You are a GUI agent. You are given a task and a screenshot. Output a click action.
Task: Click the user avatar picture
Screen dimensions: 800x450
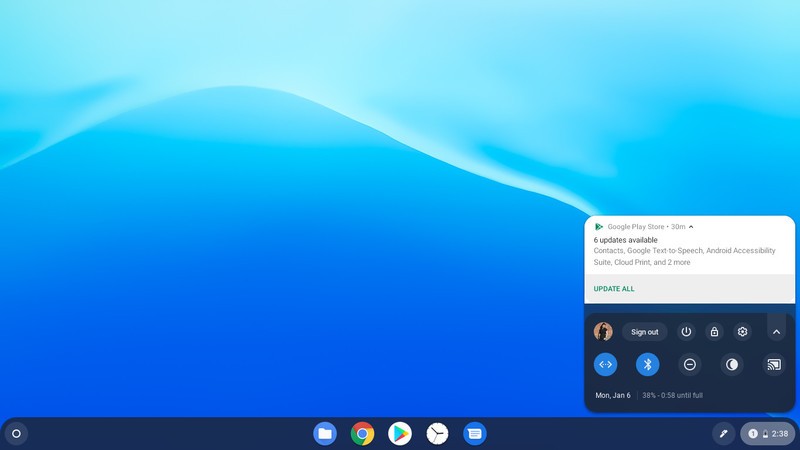[x=603, y=332]
